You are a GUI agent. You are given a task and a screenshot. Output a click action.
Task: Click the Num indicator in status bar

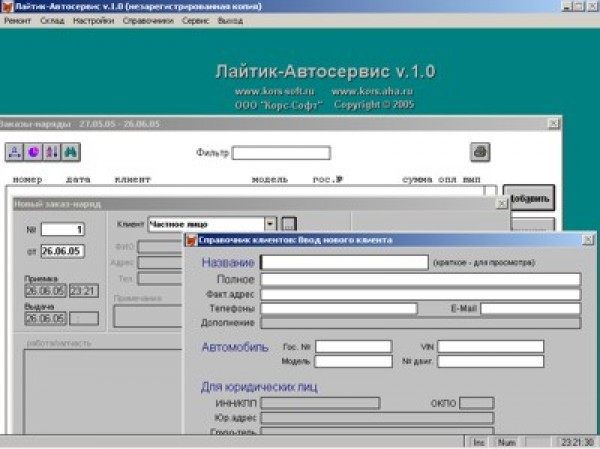(507, 442)
